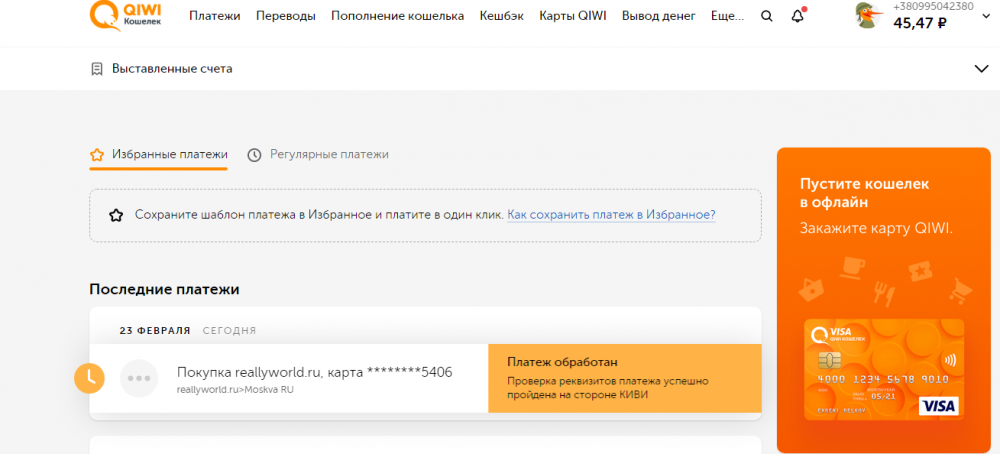Click the reallyworld.ru>Moskva RU subtitle
This screenshot has width=1000, height=454.
coord(235,390)
